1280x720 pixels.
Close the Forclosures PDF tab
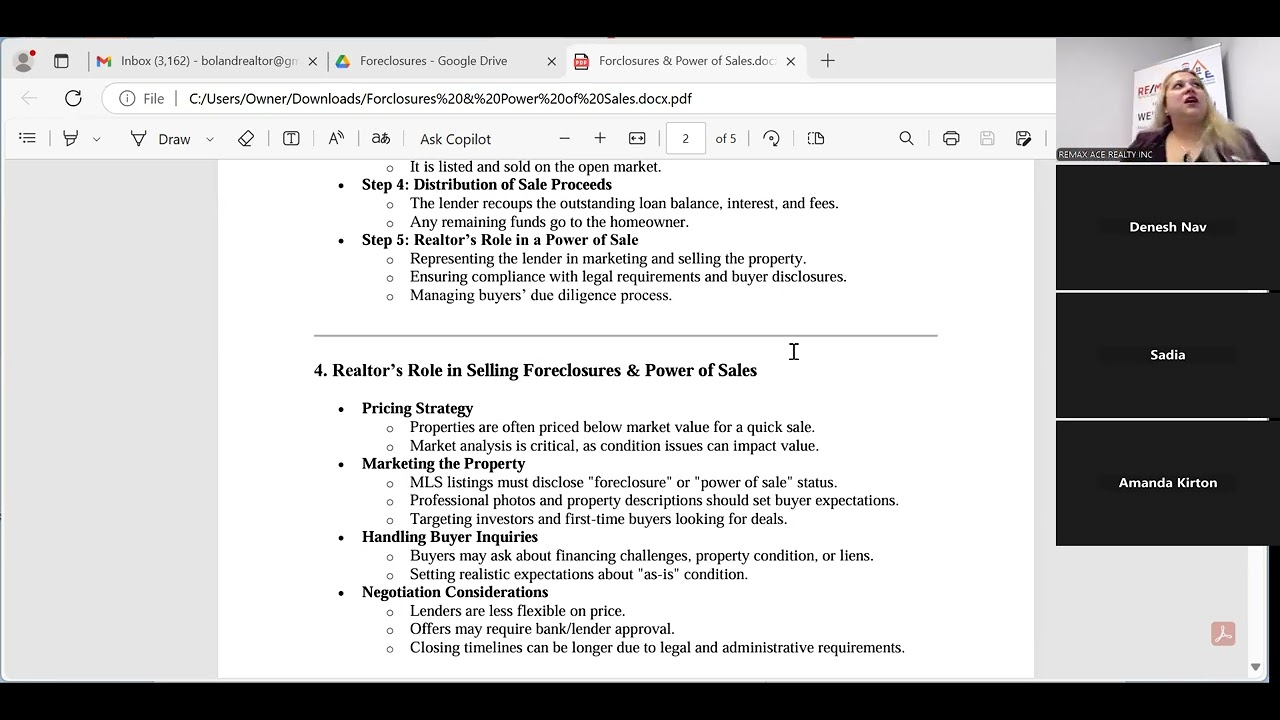(790, 61)
